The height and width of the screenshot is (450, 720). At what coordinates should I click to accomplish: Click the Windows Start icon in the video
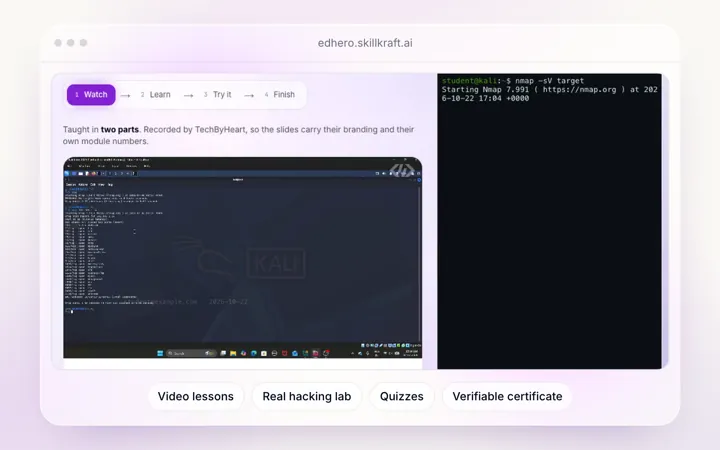160,353
